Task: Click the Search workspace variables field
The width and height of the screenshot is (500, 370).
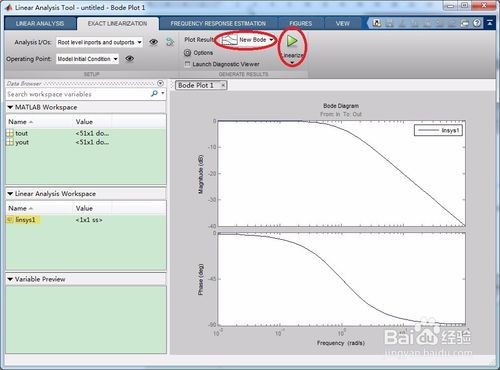Action: [78, 94]
